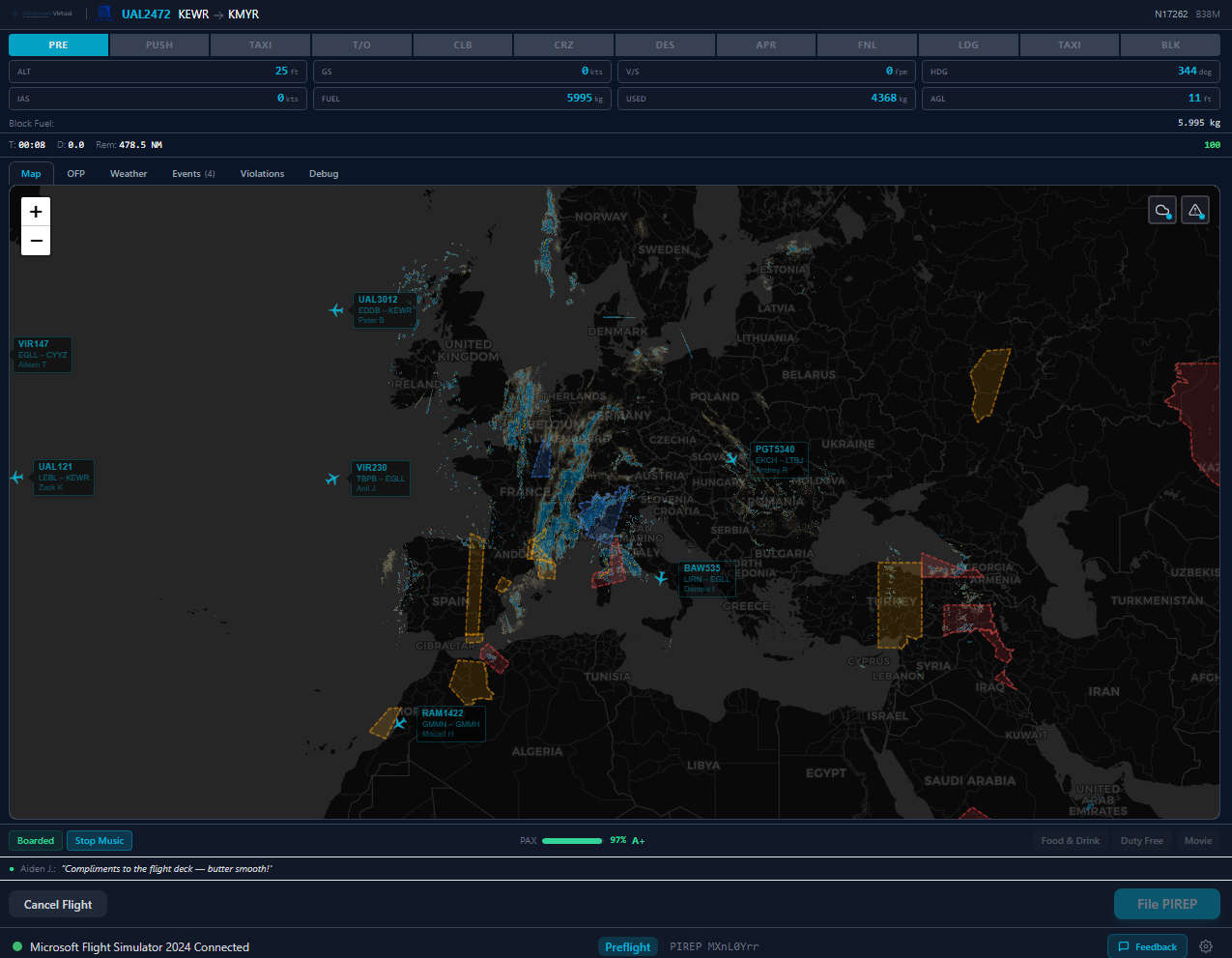The width and height of the screenshot is (1232, 958).
Task: Click the Boarded button
Action: coord(36,841)
